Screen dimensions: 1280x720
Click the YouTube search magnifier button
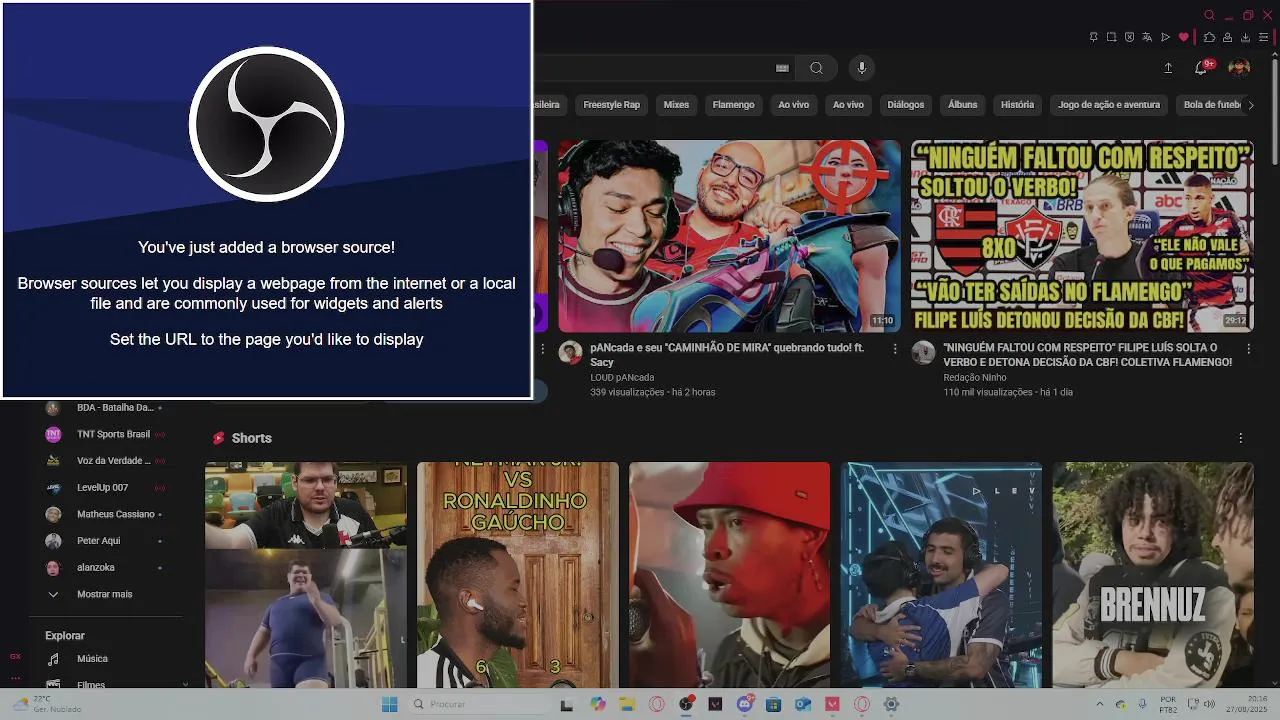coord(816,68)
